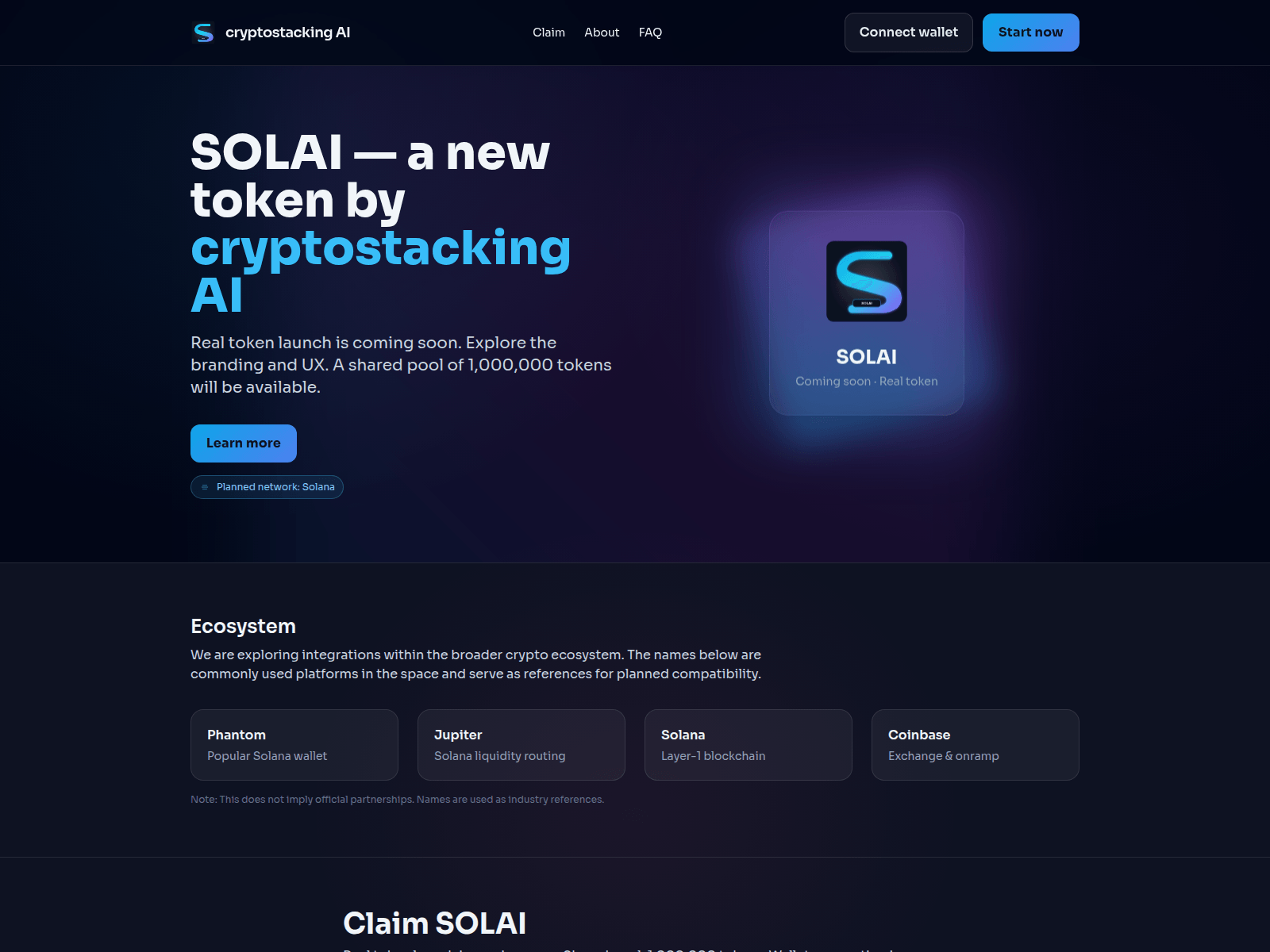Go to the FAQ navigation link

coord(650,33)
